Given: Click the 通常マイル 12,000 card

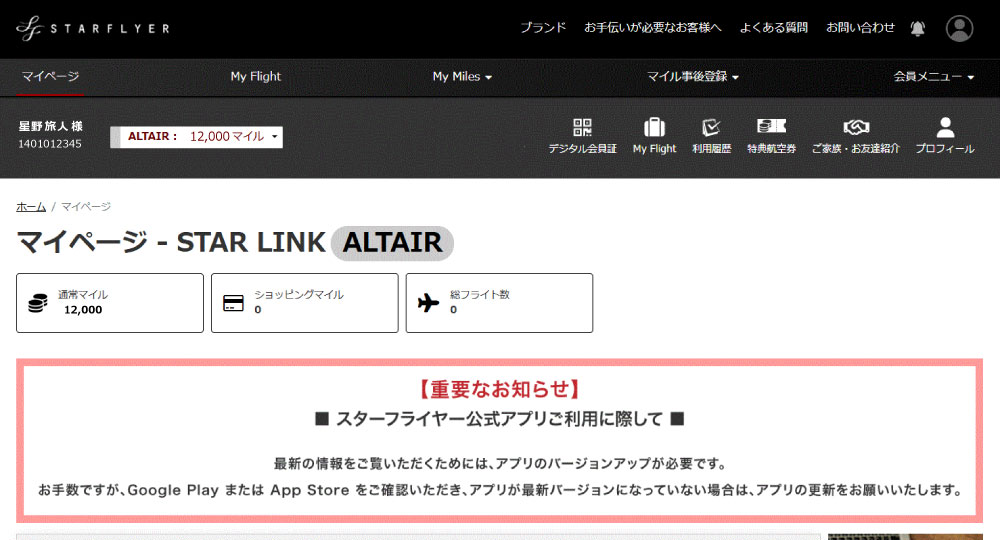Looking at the screenshot, I should (110, 303).
